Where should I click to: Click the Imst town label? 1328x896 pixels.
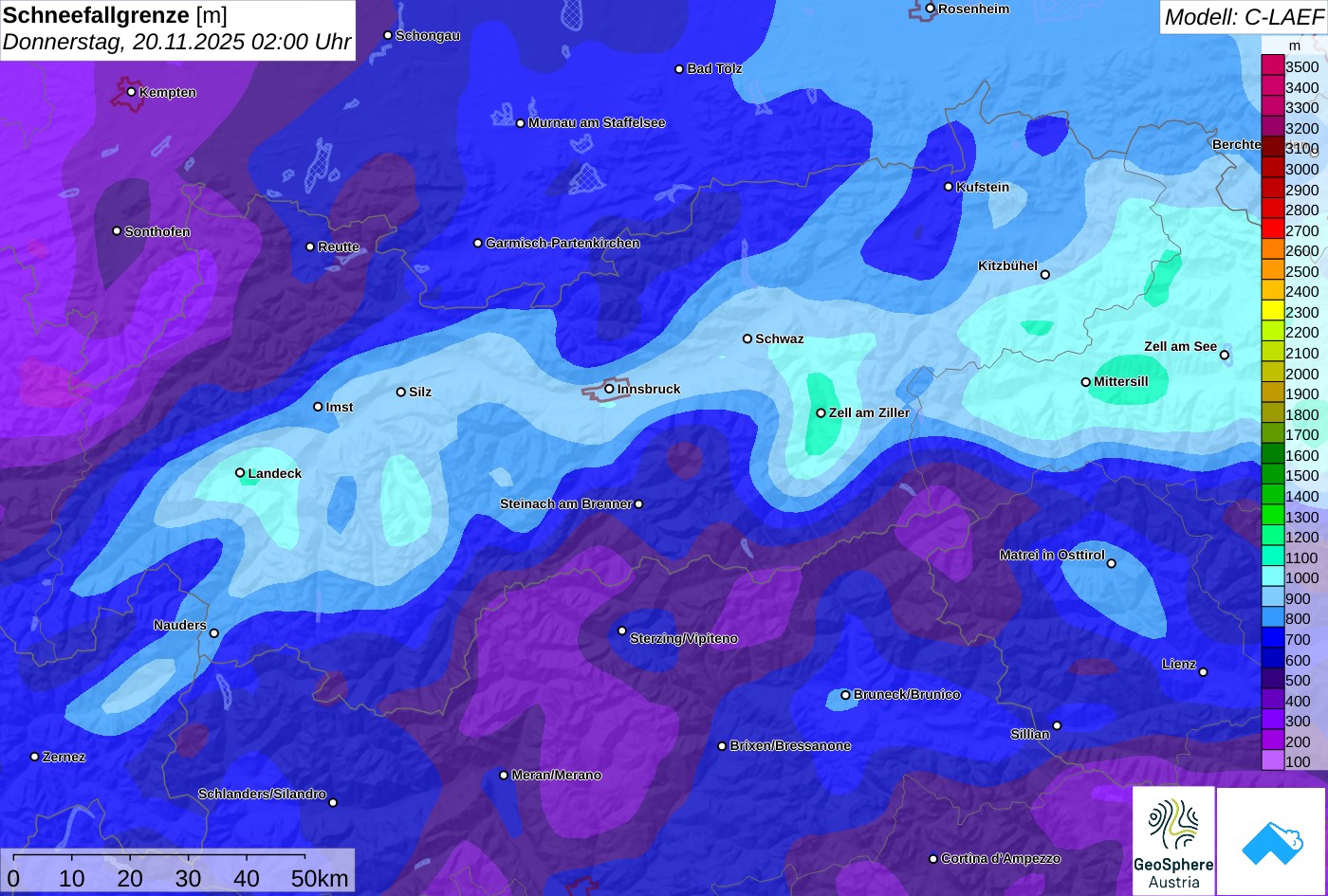[340, 407]
